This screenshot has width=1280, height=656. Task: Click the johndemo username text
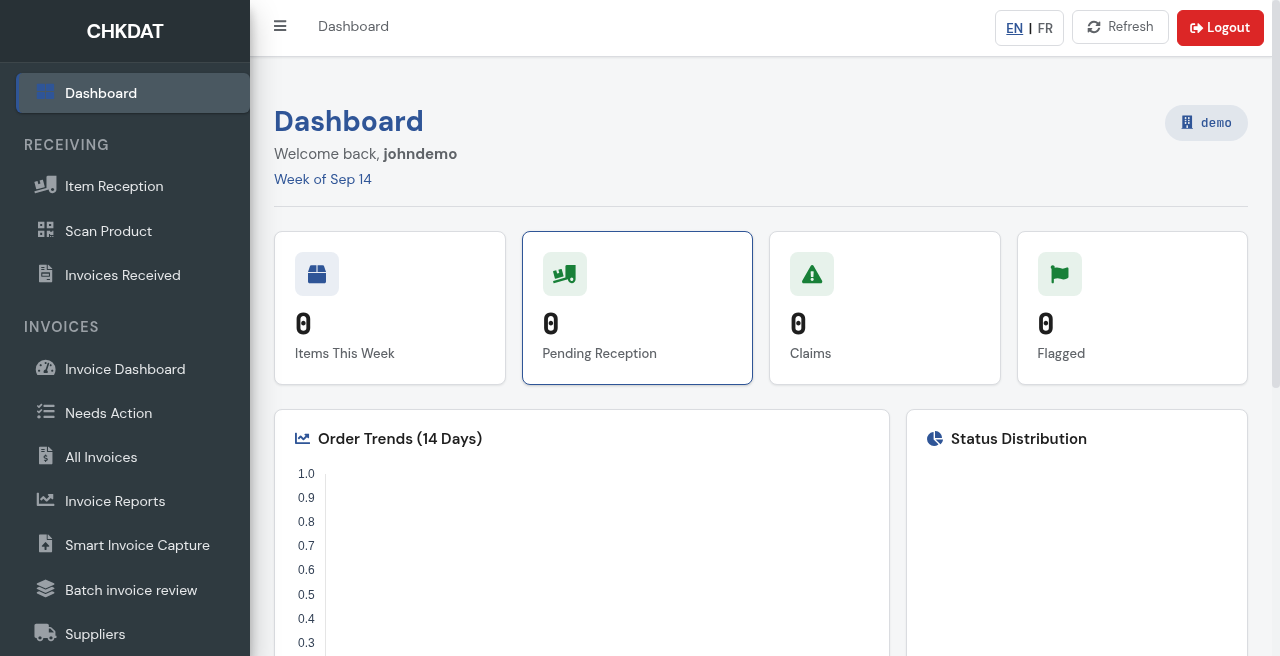420,154
